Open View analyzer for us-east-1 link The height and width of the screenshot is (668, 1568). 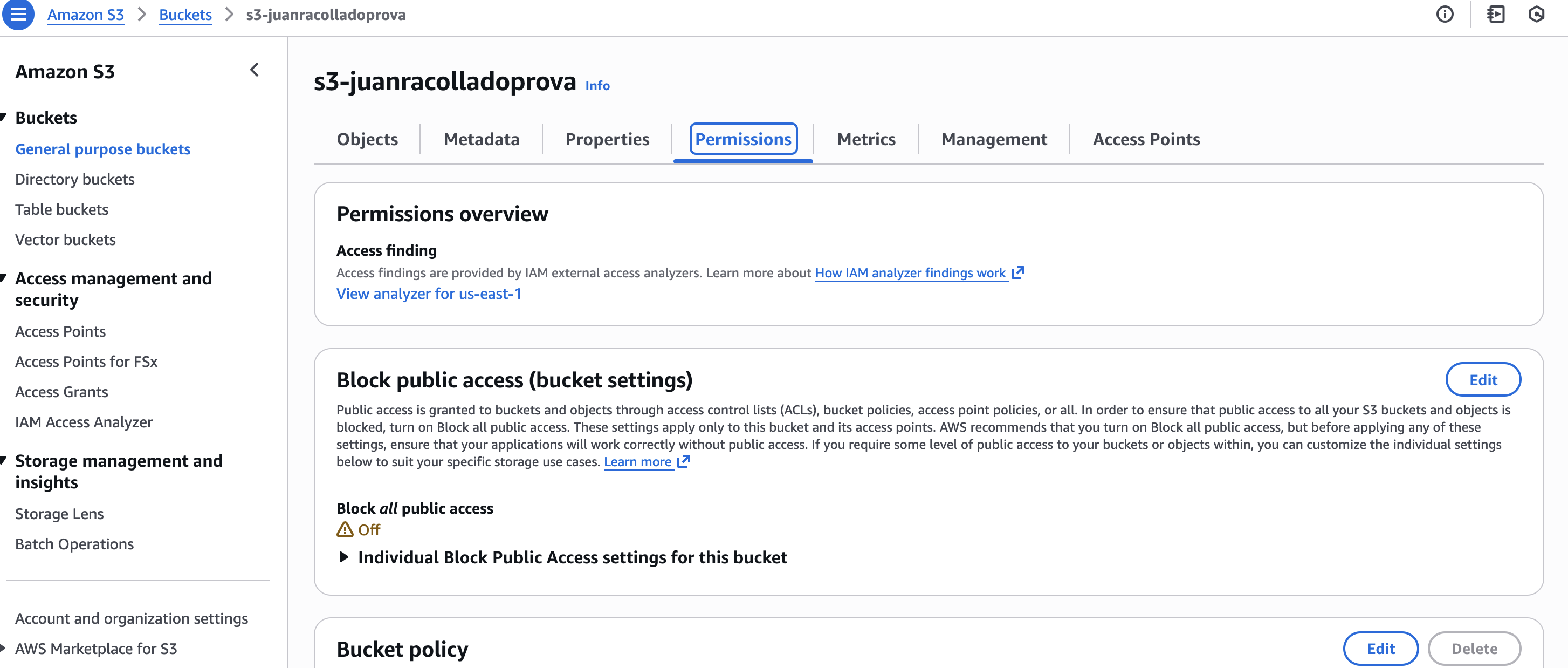[429, 294]
